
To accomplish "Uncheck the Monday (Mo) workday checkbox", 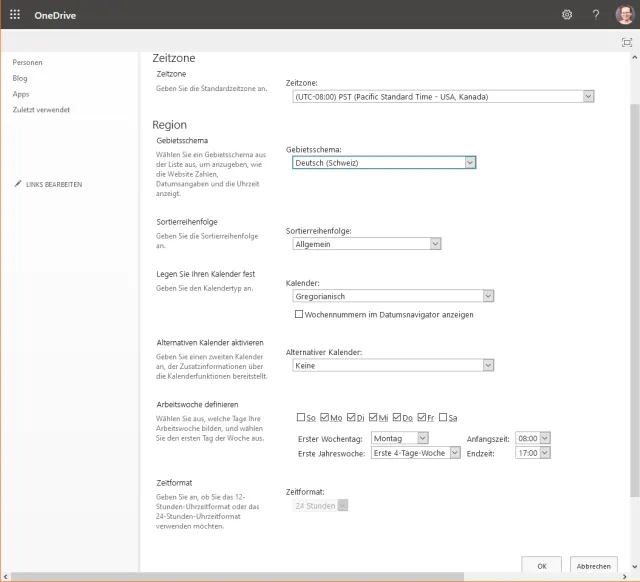I will tap(323, 417).
